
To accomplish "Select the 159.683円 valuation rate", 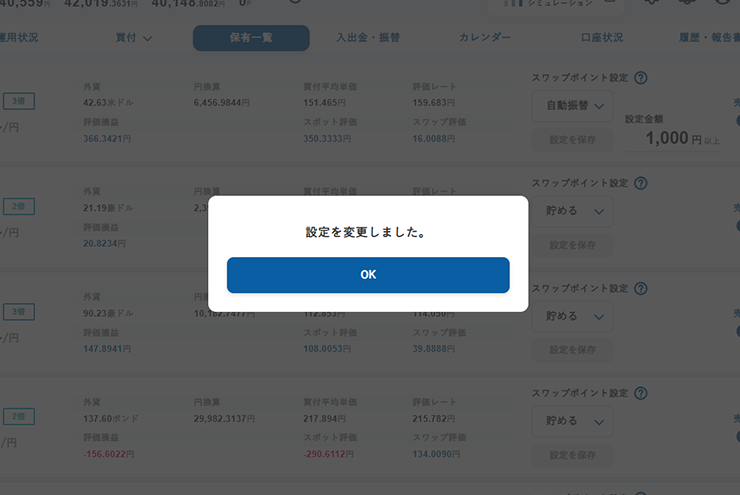I will click(x=434, y=102).
